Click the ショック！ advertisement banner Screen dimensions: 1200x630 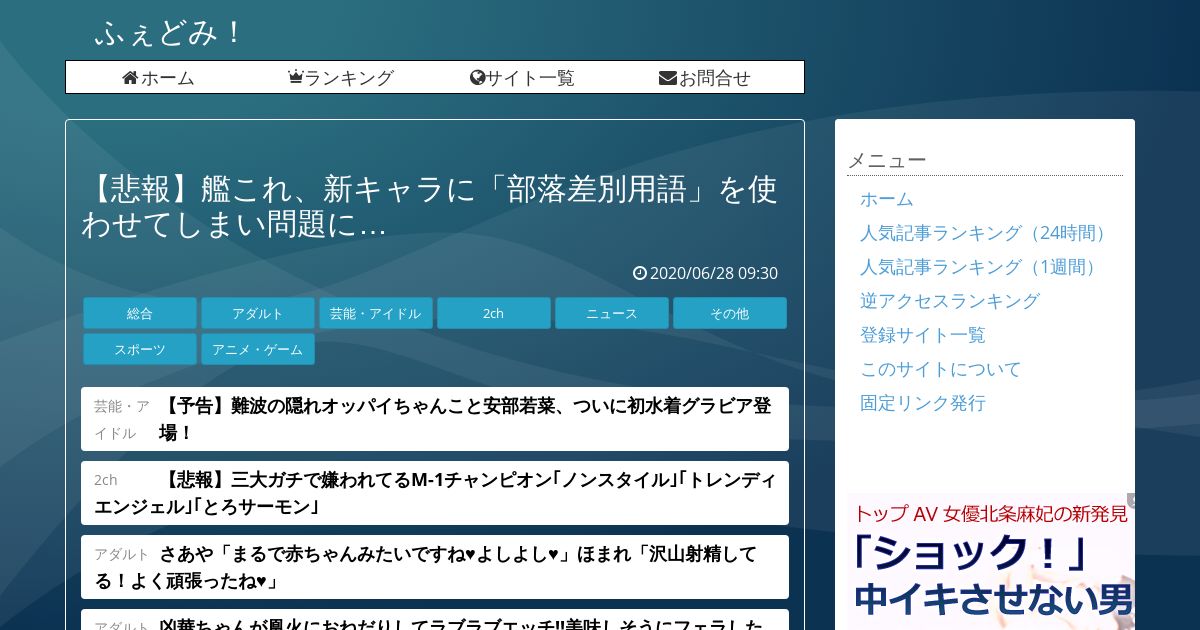point(991,561)
